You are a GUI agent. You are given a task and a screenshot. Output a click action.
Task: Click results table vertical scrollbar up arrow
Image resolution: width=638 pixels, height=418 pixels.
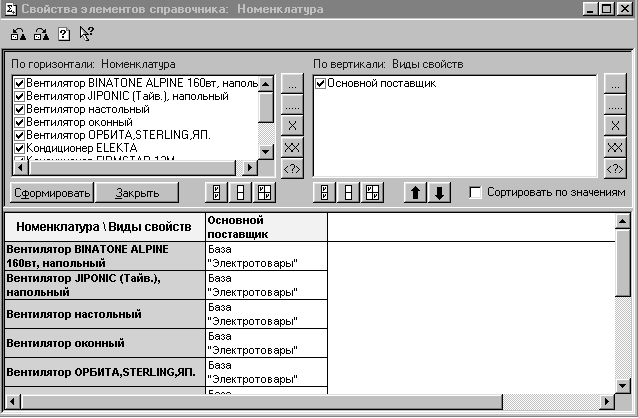(623, 221)
